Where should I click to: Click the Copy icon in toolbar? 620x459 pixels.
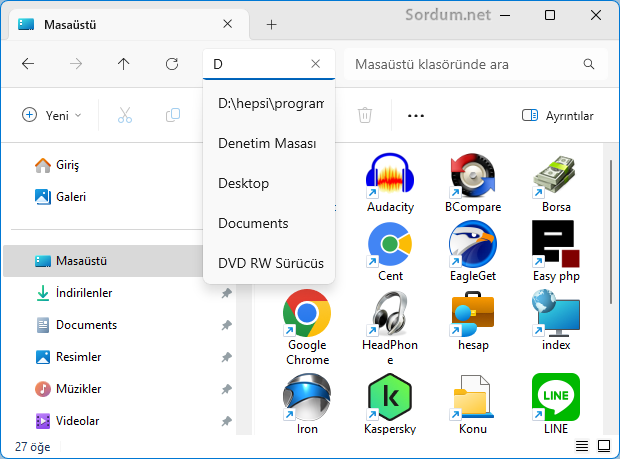(x=173, y=115)
